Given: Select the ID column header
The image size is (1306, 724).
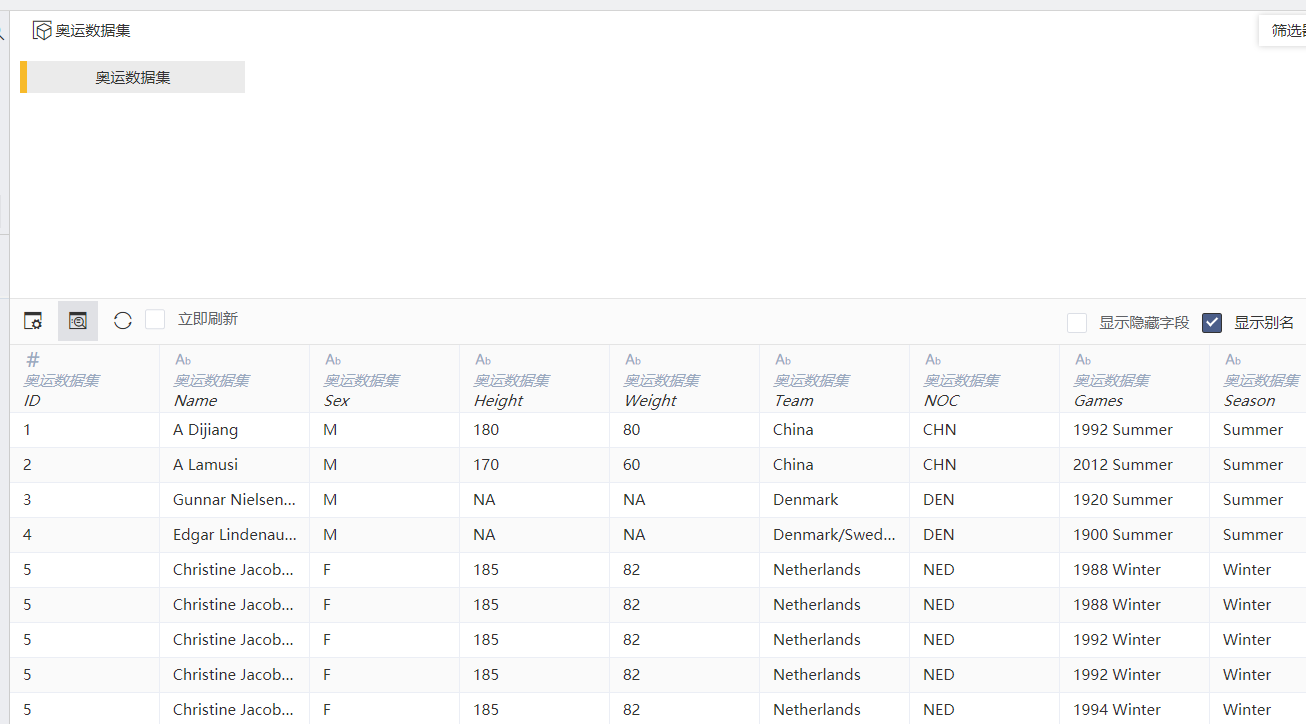Looking at the screenshot, I should click(x=85, y=379).
